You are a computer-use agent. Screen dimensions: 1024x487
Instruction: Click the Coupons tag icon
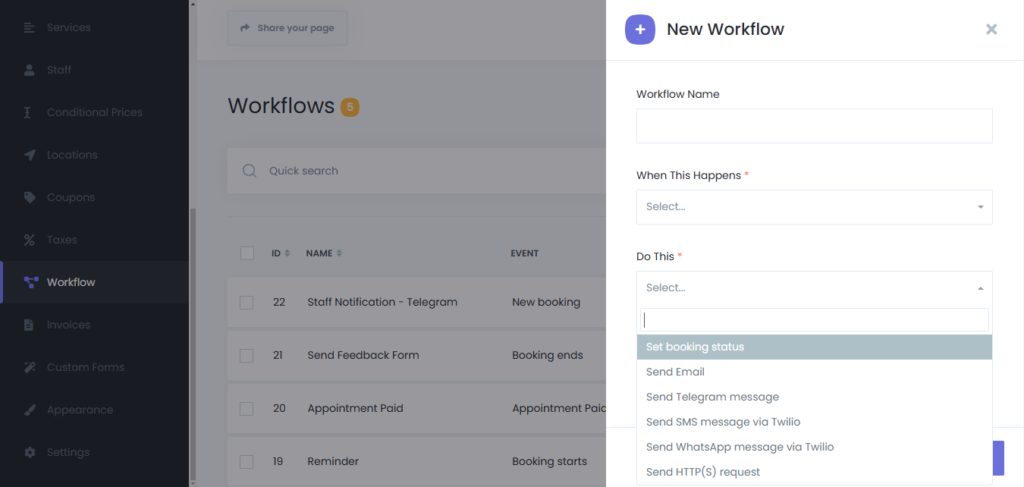click(29, 197)
